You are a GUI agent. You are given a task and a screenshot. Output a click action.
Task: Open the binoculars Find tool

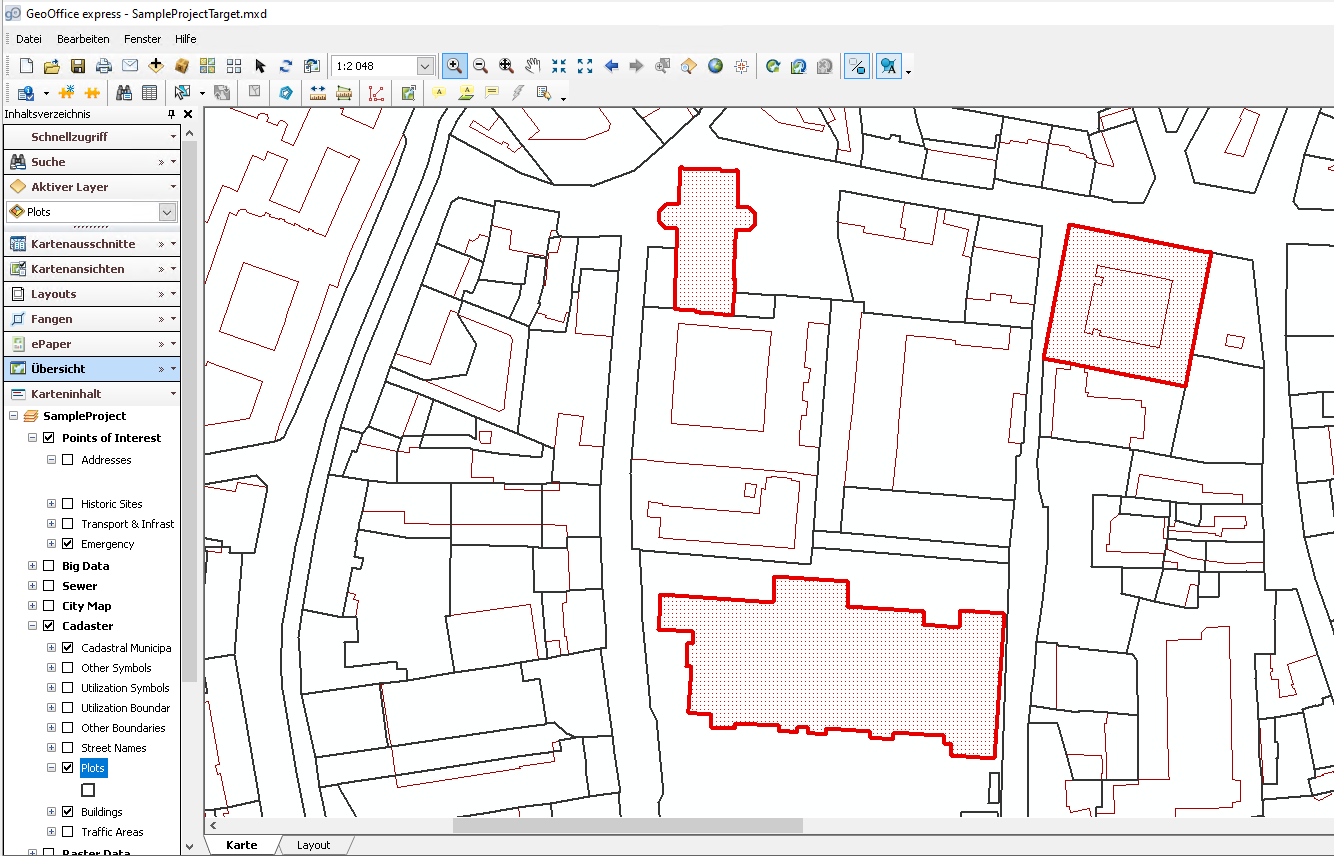[x=124, y=93]
